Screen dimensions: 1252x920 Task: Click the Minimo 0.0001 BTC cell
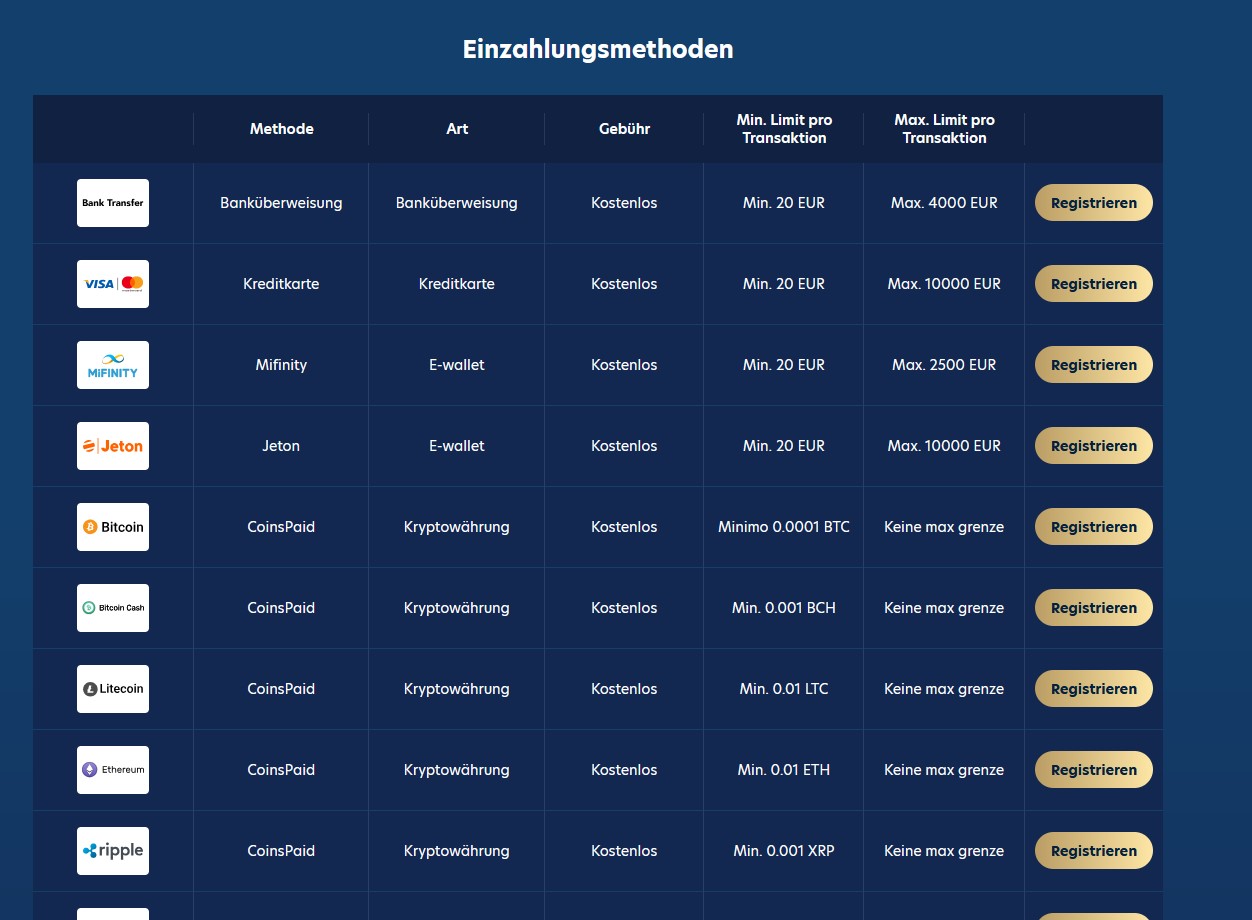click(x=784, y=527)
